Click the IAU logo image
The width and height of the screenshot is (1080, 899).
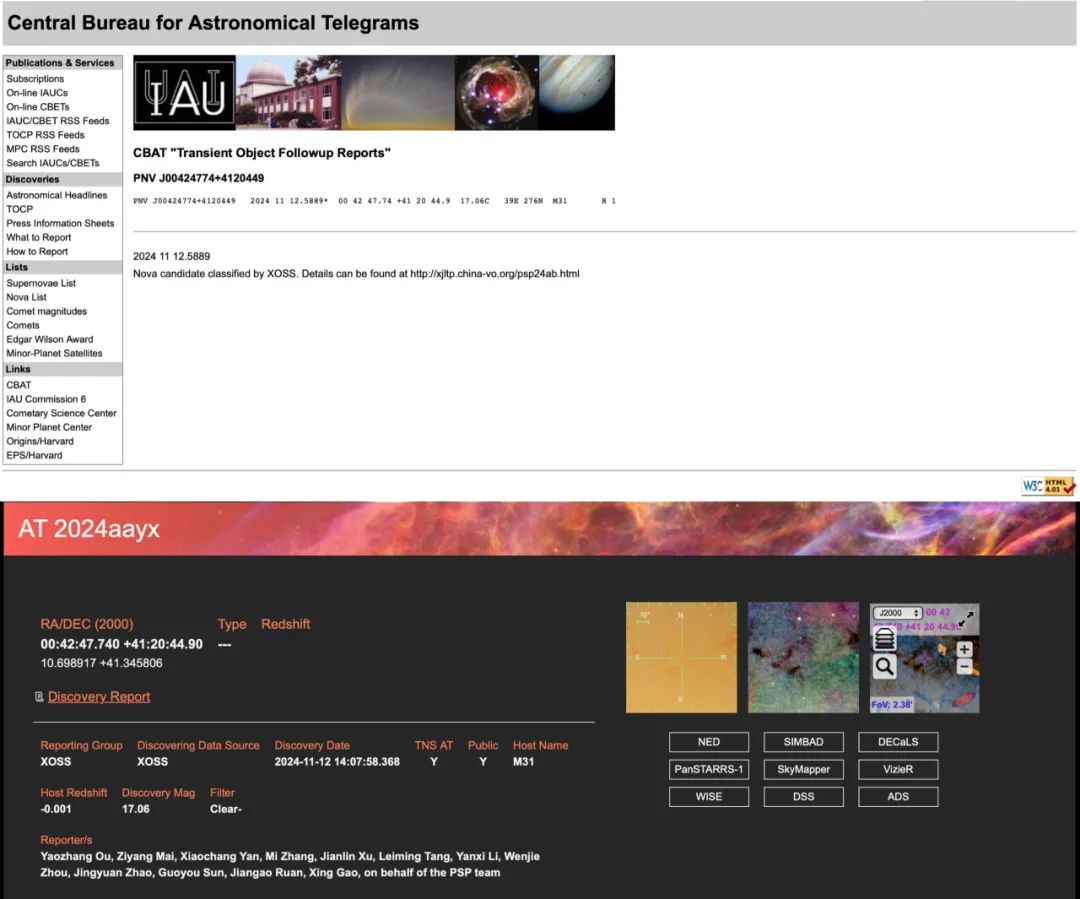tap(185, 93)
